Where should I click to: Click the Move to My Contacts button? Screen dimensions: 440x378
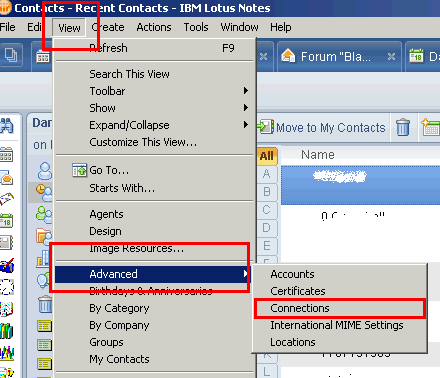(322, 127)
